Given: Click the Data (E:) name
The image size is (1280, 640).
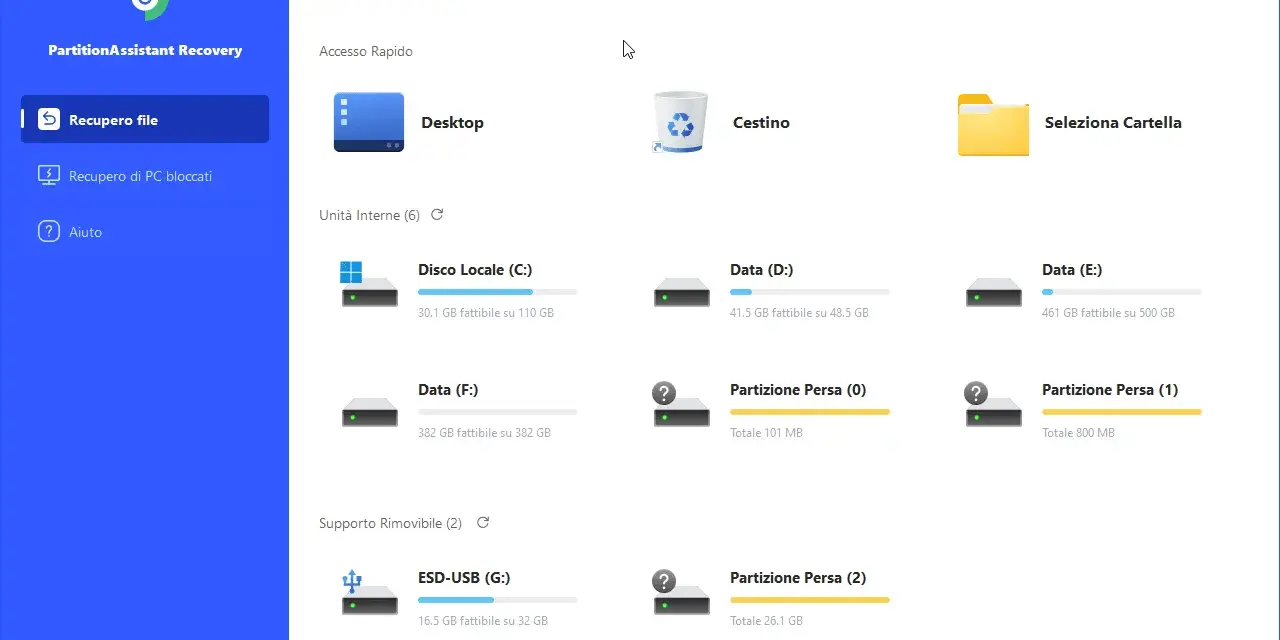Looking at the screenshot, I should (1072, 270).
